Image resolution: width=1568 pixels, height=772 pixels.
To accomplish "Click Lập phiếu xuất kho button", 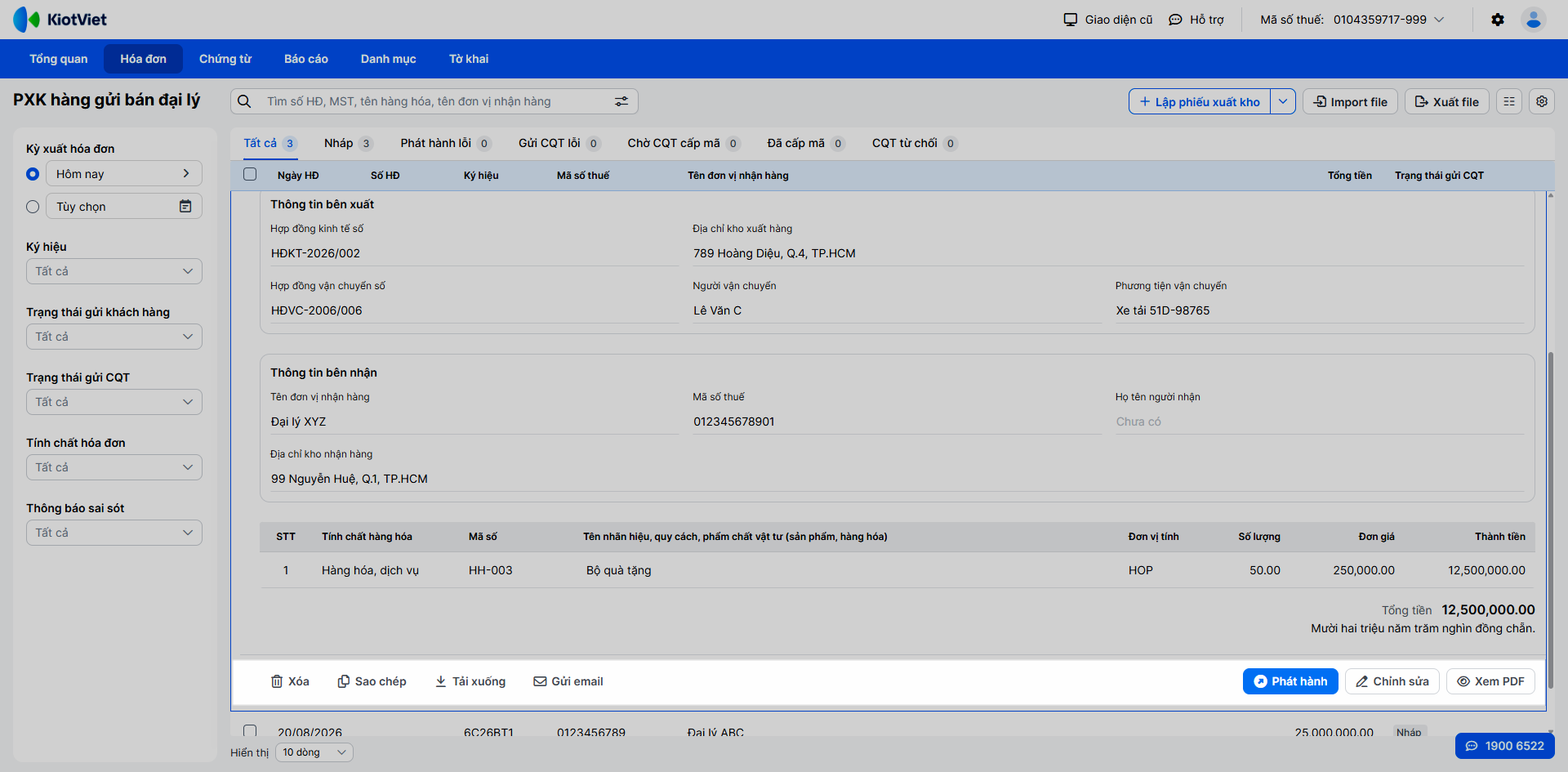I will pyautogui.click(x=1200, y=101).
